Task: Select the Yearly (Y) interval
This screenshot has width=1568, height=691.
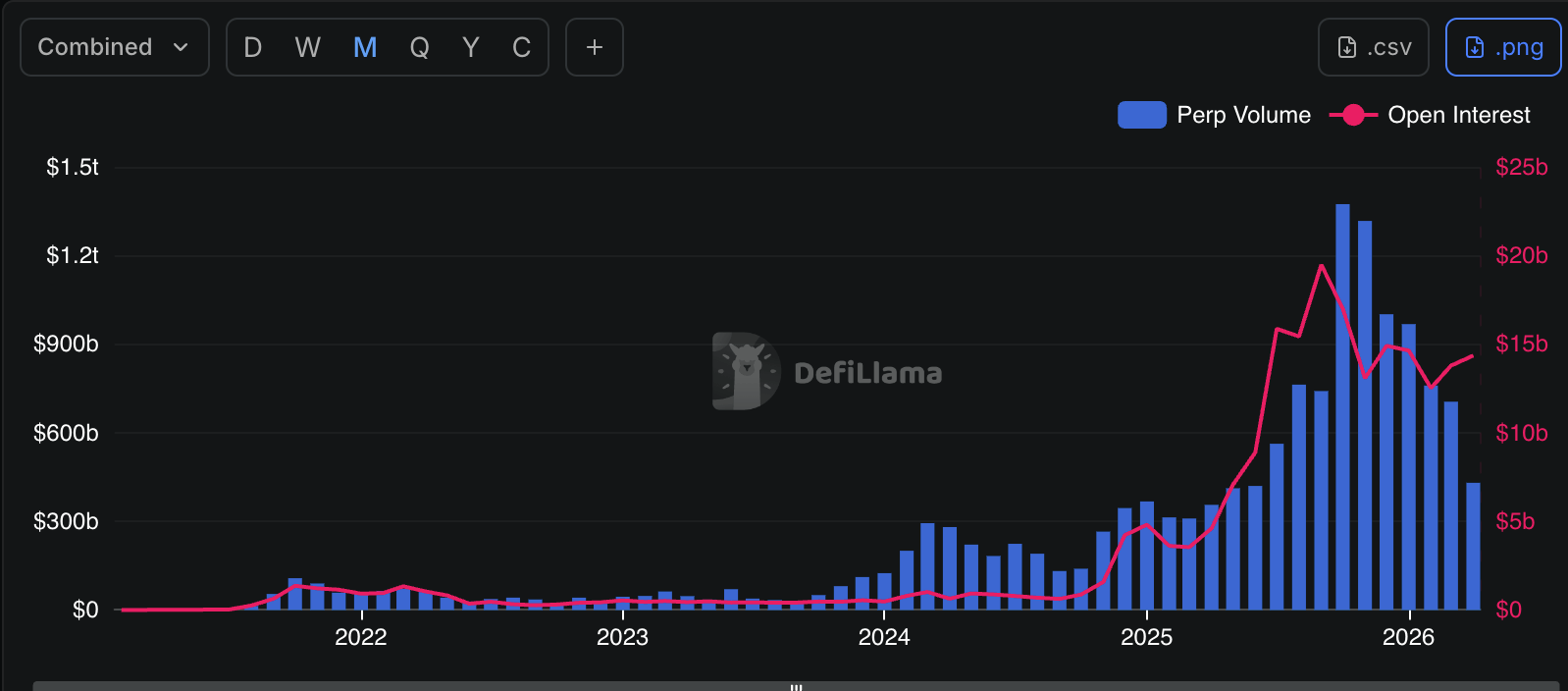Action: tap(471, 47)
